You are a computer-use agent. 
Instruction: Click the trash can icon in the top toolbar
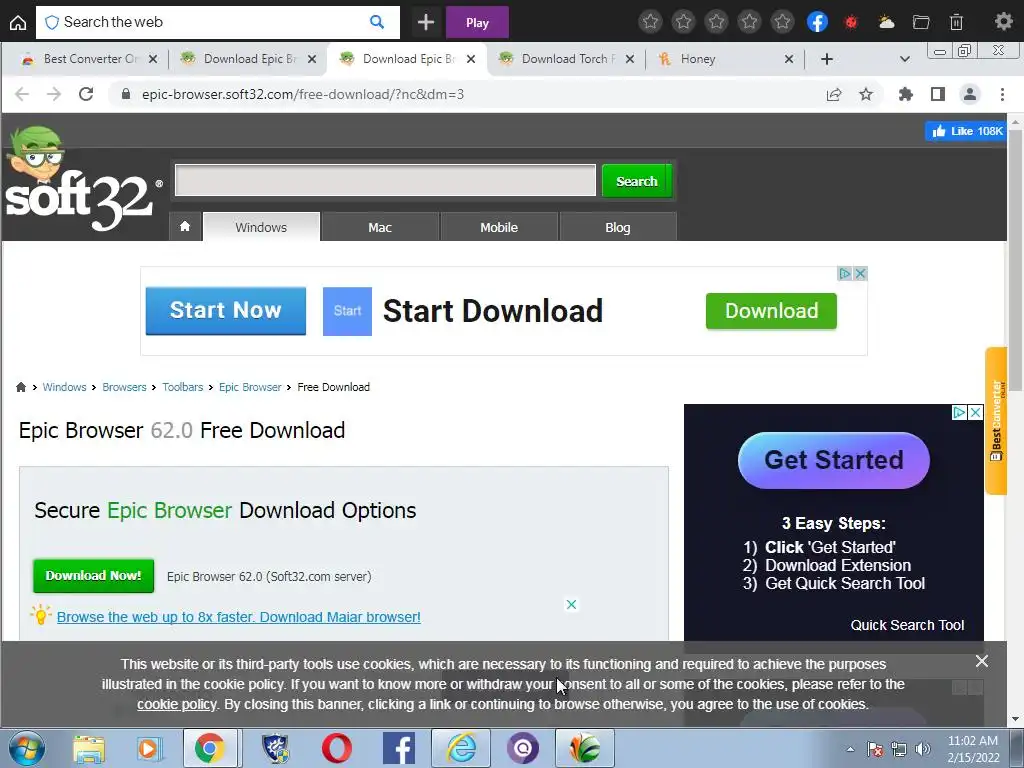[956, 23]
